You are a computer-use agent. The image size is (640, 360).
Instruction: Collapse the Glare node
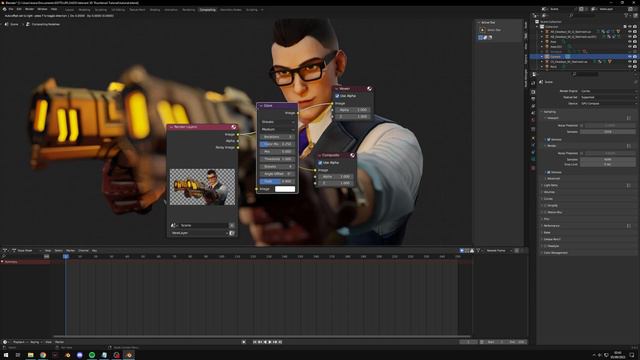tap(261, 106)
